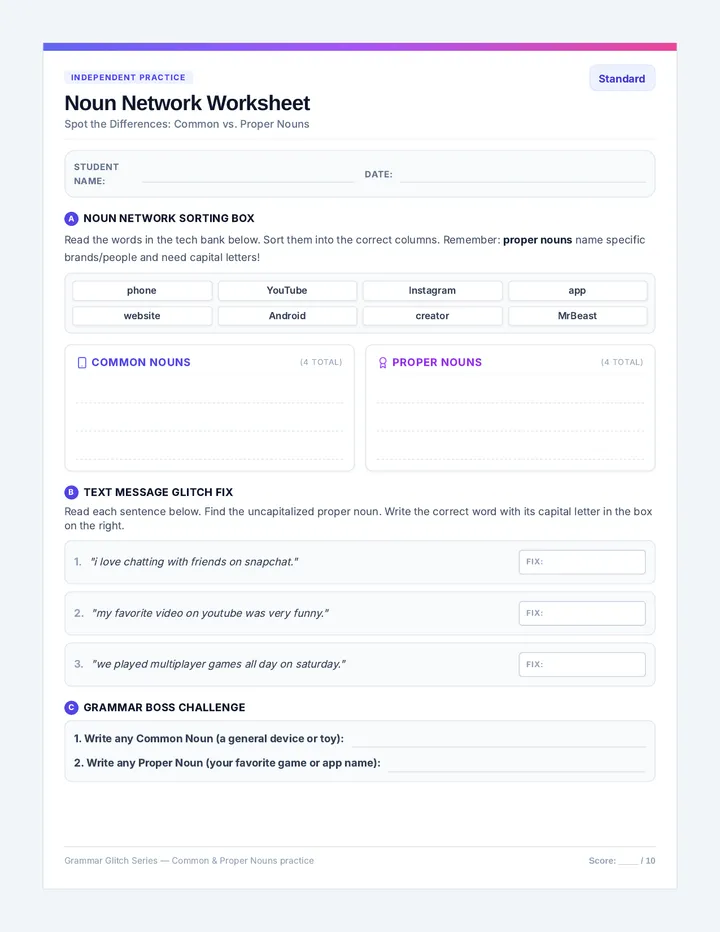Select the 'YouTube' word chip
This screenshot has width=720, height=932.
tap(287, 291)
